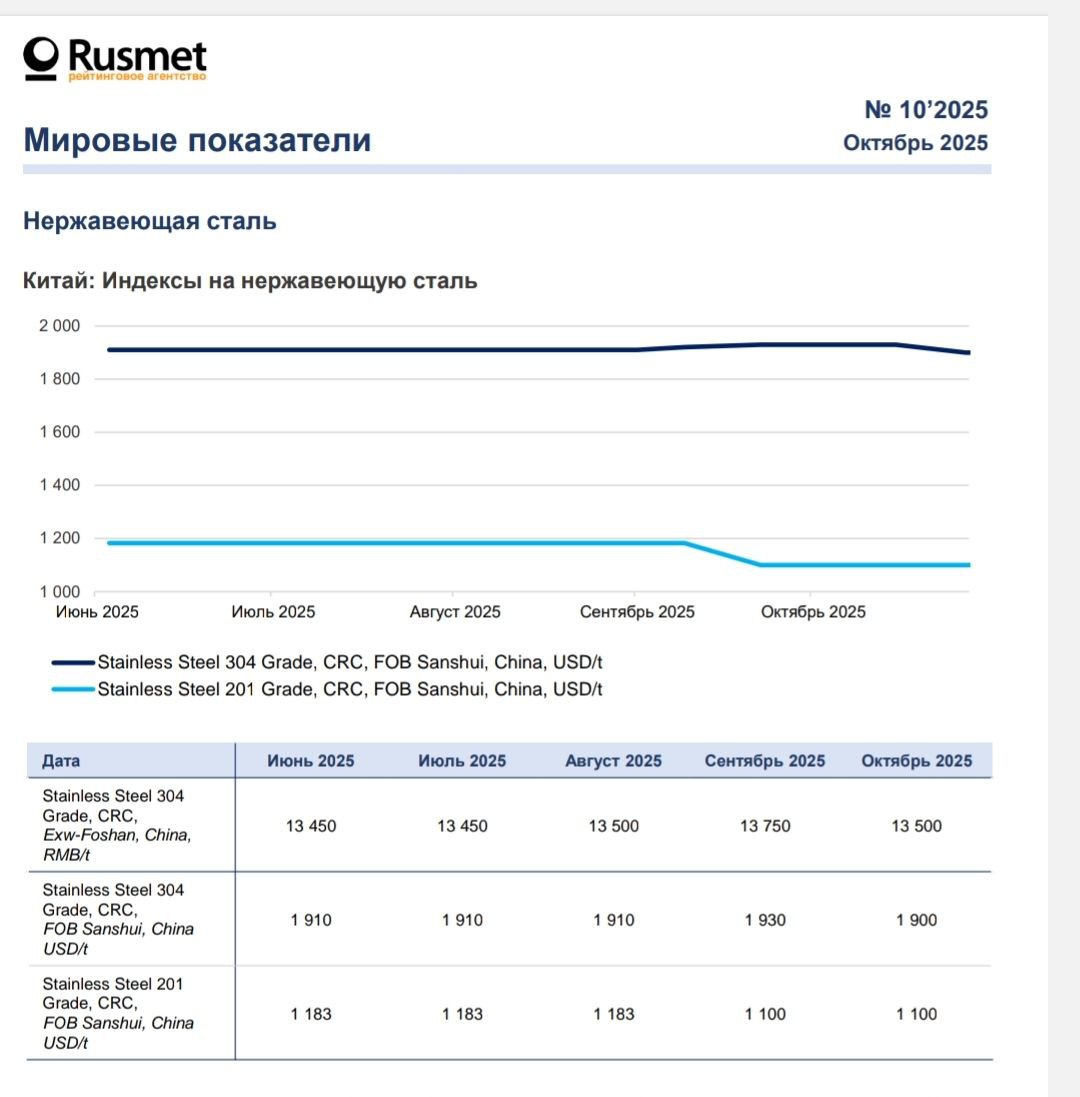Viewport: 1080px width, 1097px height.
Task: Click the "2 000" y-axis label
Action: point(59,326)
